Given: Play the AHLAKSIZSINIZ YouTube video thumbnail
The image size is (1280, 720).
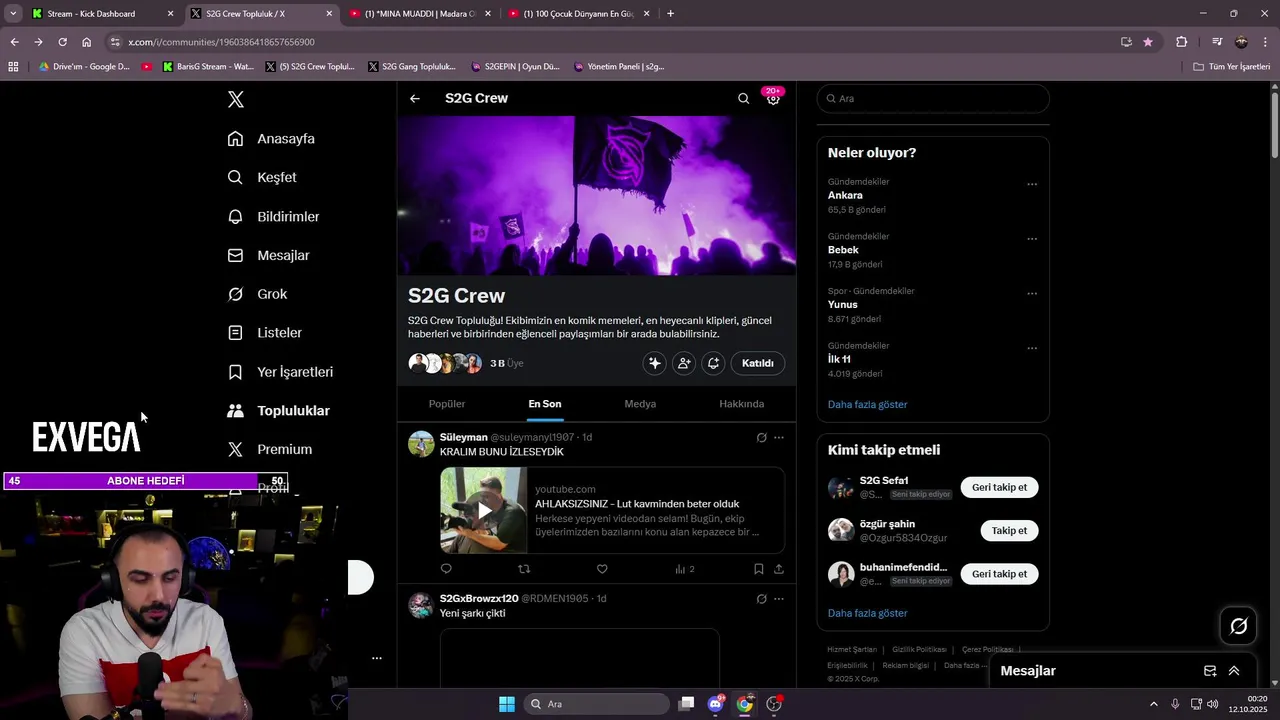Looking at the screenshot, I should click(x=484, y=510).
